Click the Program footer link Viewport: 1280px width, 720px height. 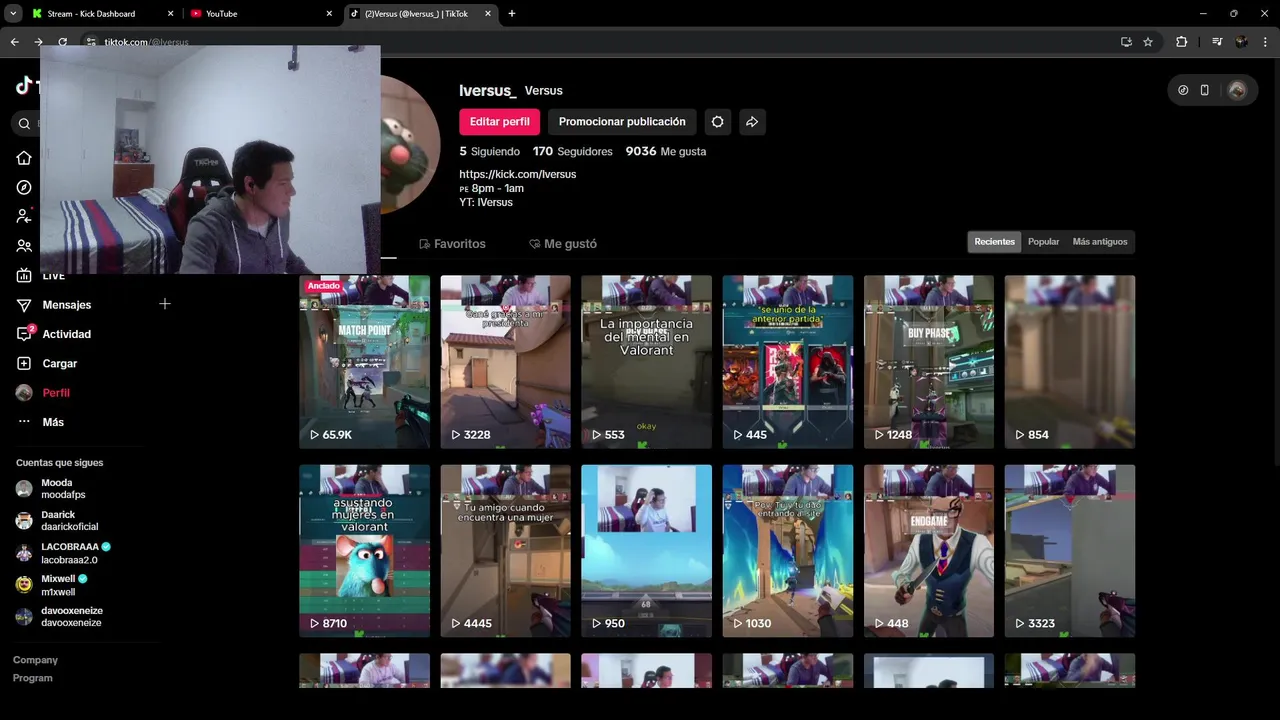pos(32,678)
